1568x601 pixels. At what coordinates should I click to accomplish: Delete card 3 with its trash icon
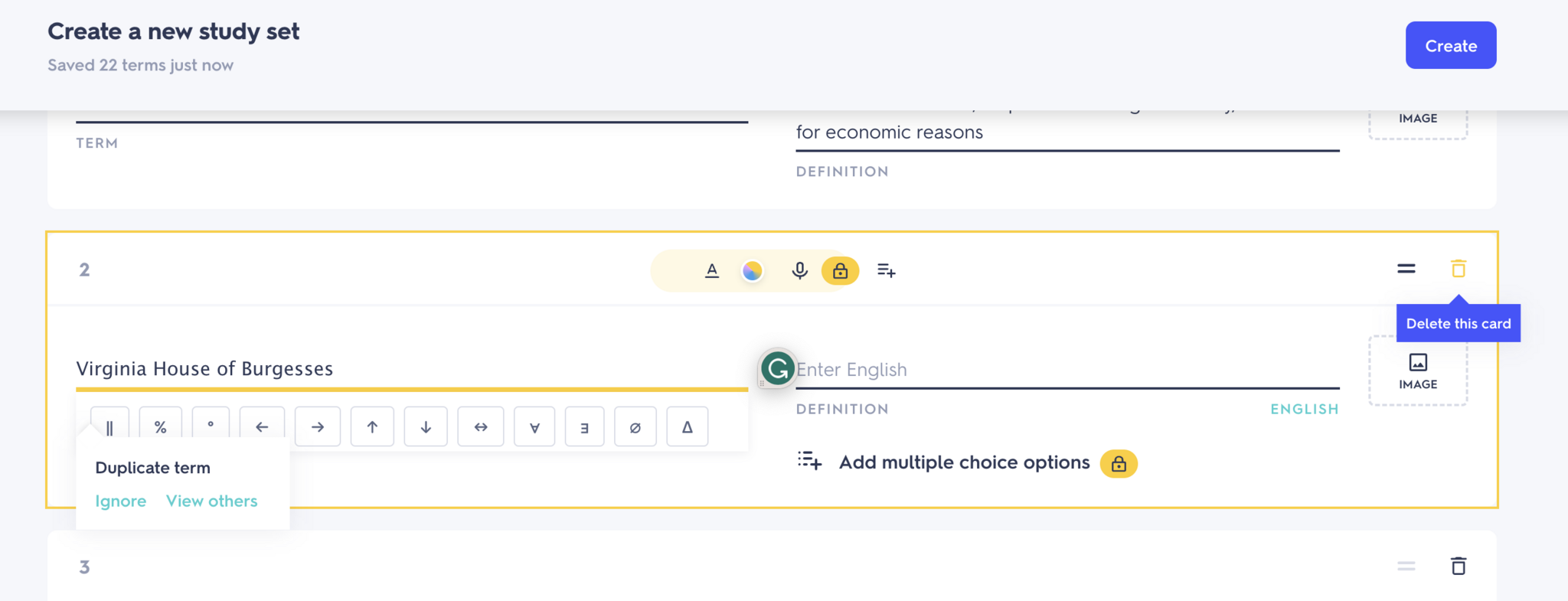click(1458, 566)
